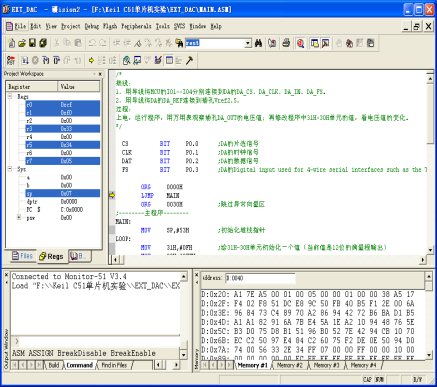Click the Value column header in Regs
This screenshot has height=387, width=437.
[79, 86]
